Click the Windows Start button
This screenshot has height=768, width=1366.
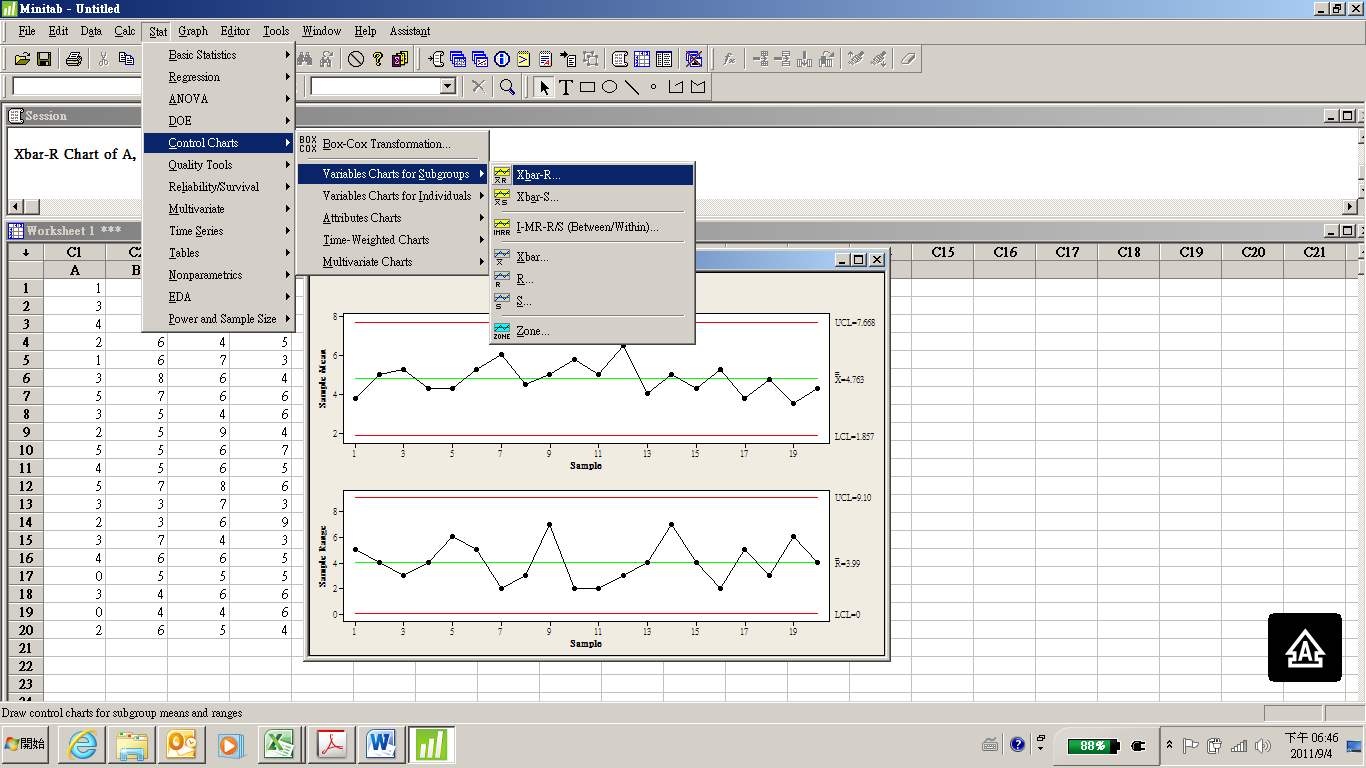pos(26,745)
